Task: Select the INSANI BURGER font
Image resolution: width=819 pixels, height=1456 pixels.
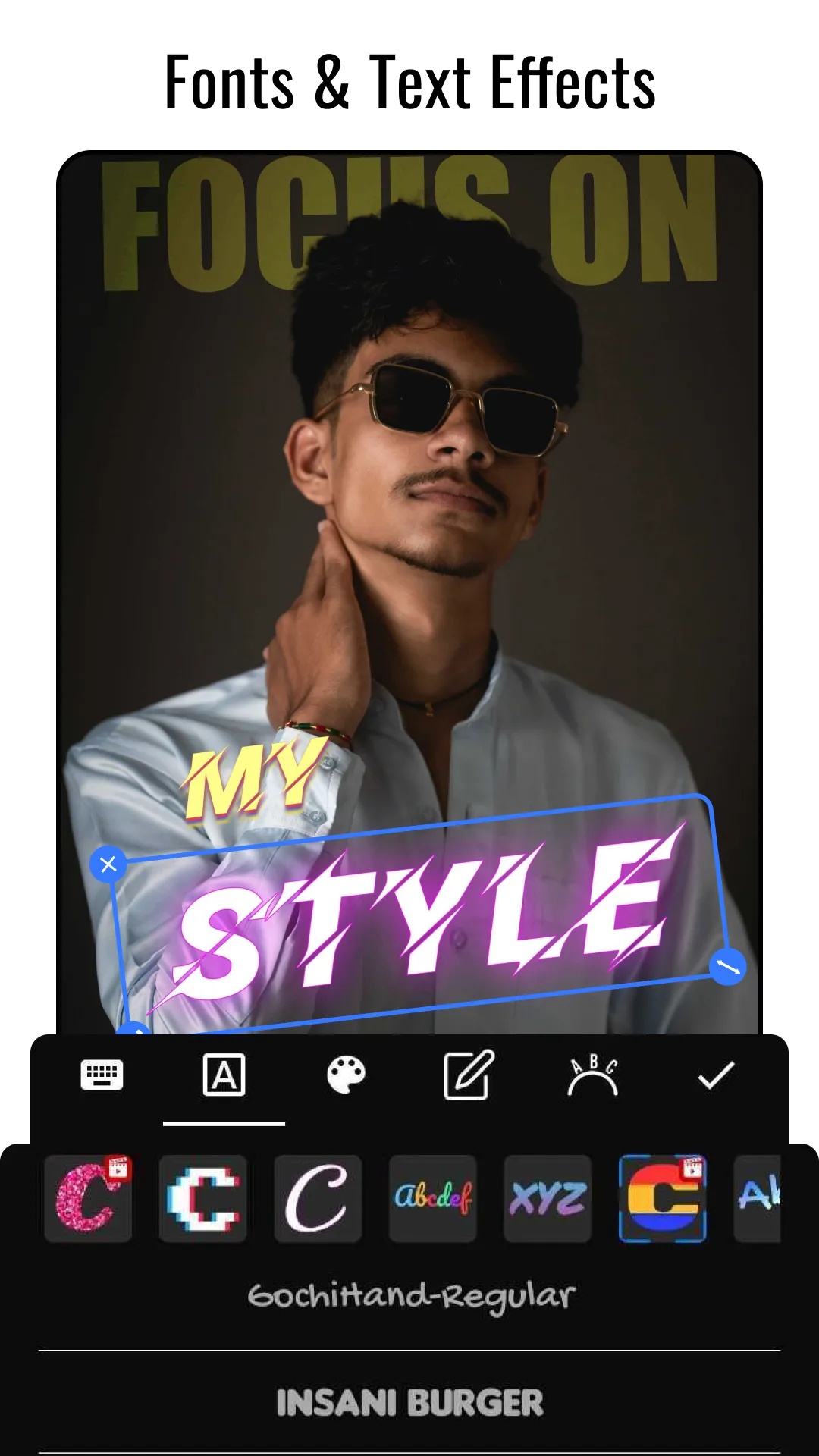Action: point(409,1403)
